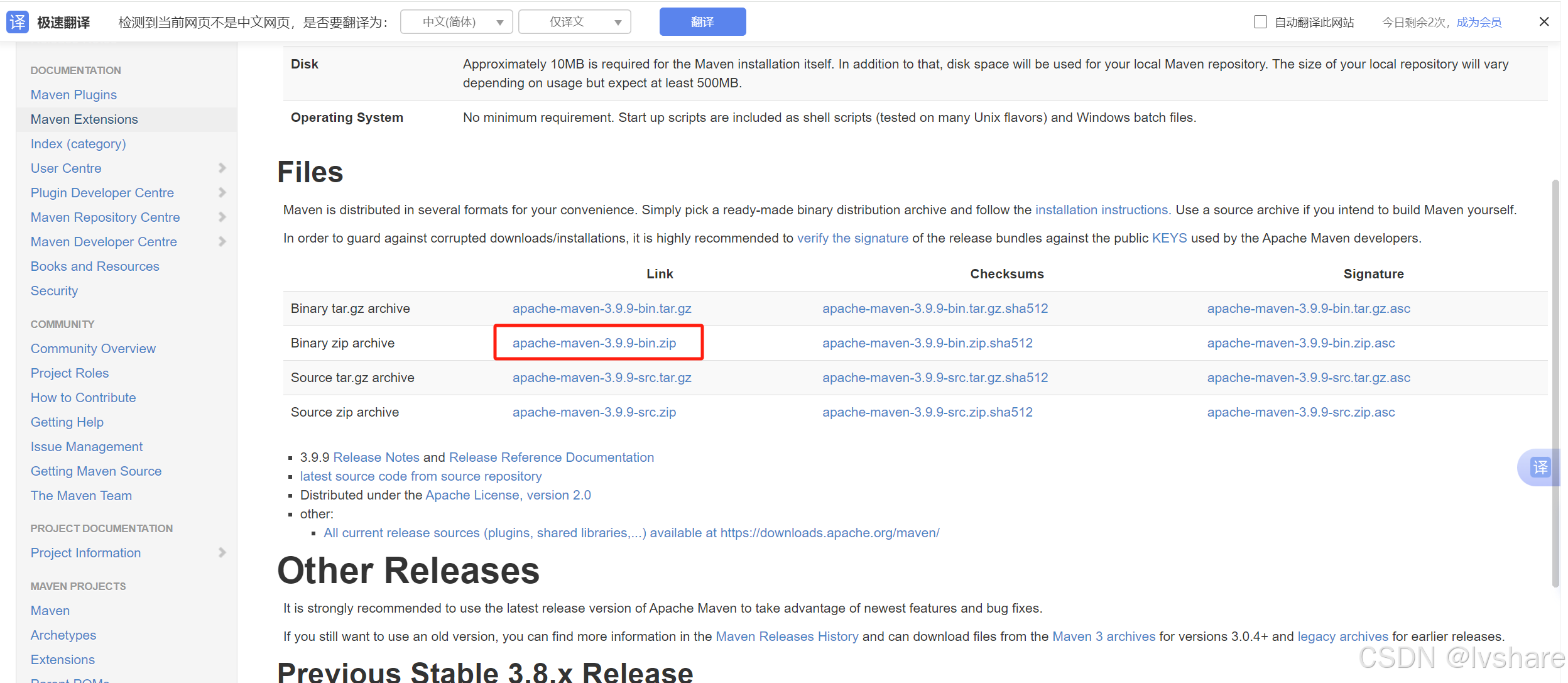Image resolution: width=1568 pixels, height=683 pixels.
Task: Close the translation bar with the X icon
Action: pos(1543,22)
